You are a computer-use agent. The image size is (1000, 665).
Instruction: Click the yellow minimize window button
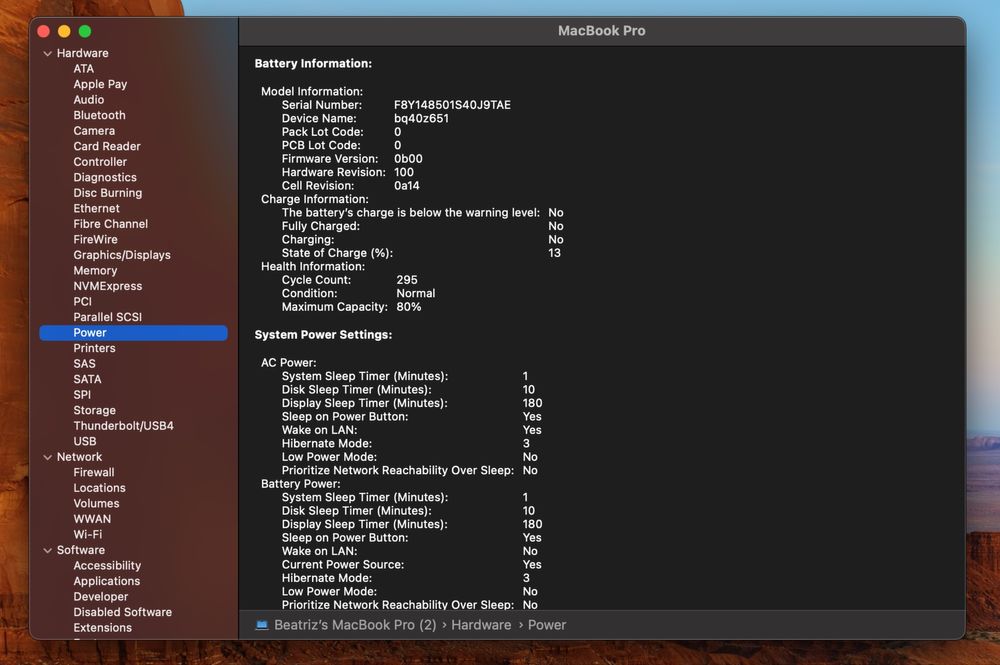click(x=64, y=31)
